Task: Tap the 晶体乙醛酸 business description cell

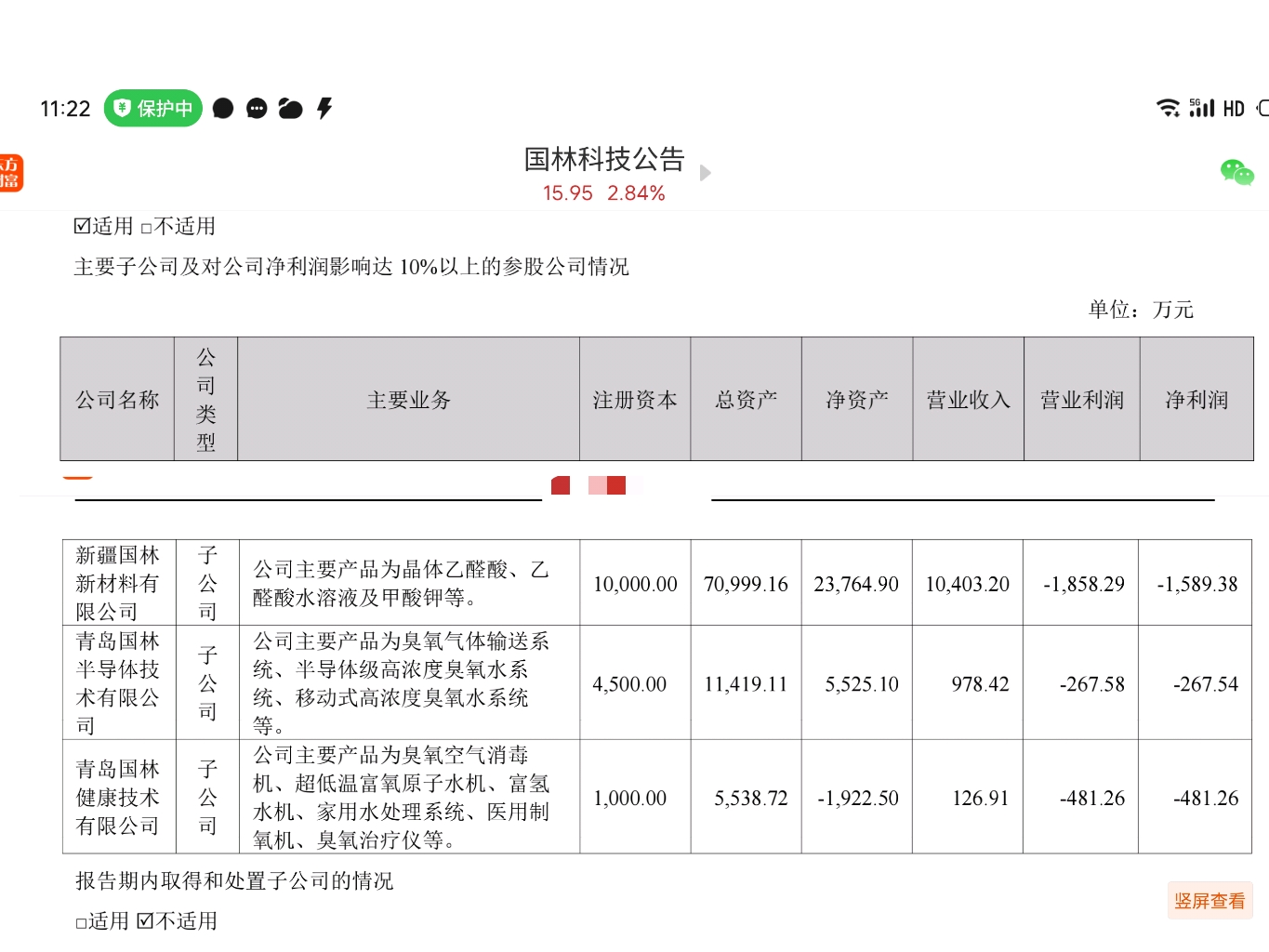Action: click(410, 583)
